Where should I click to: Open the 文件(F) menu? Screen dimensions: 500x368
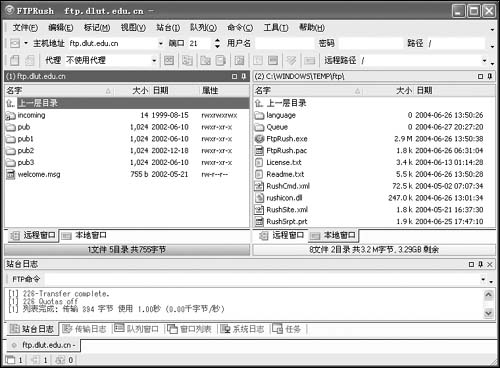point(25,28)
